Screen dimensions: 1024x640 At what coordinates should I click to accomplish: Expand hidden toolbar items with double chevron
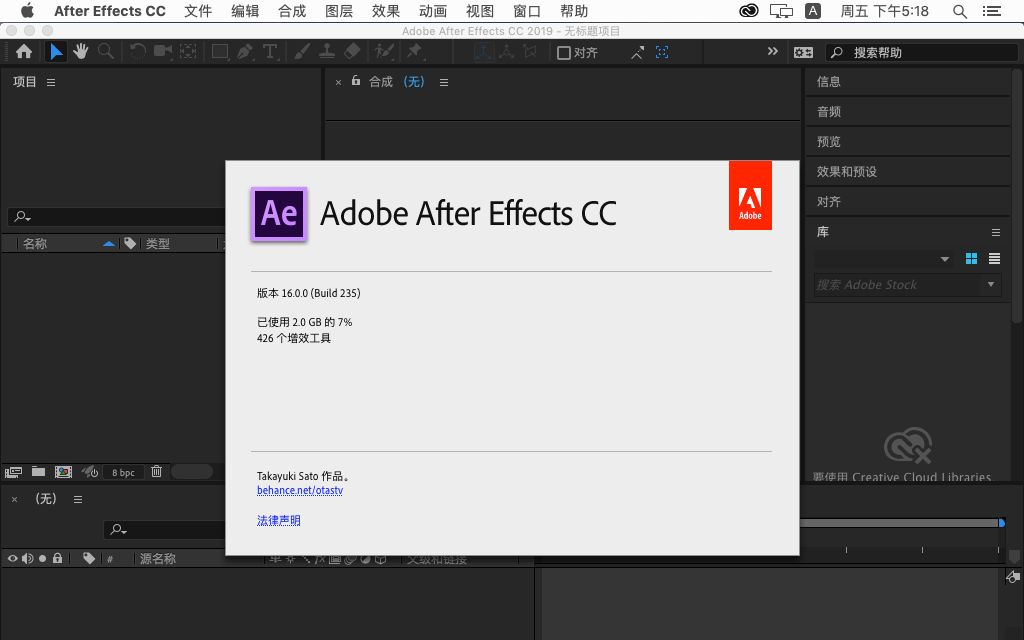pos(773,52)
